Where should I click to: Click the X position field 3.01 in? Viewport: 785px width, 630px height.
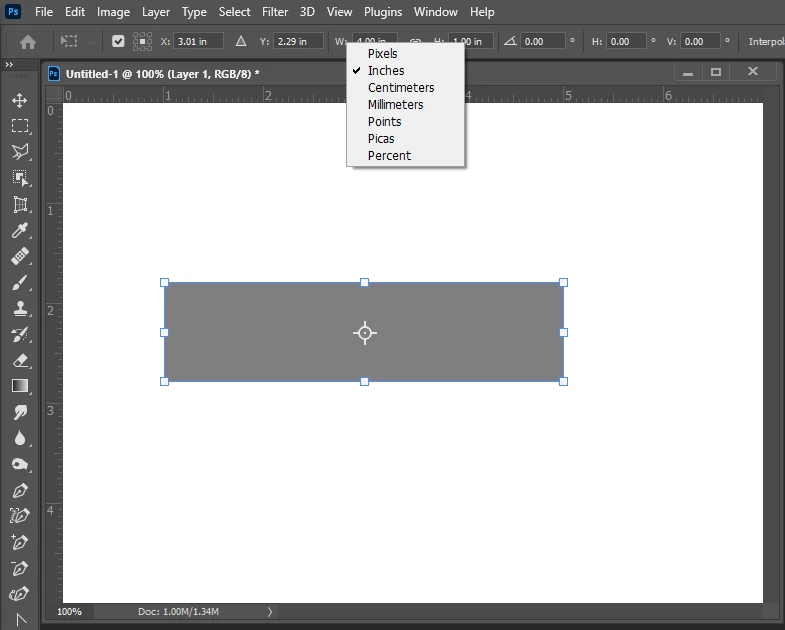tap(198, 41)
